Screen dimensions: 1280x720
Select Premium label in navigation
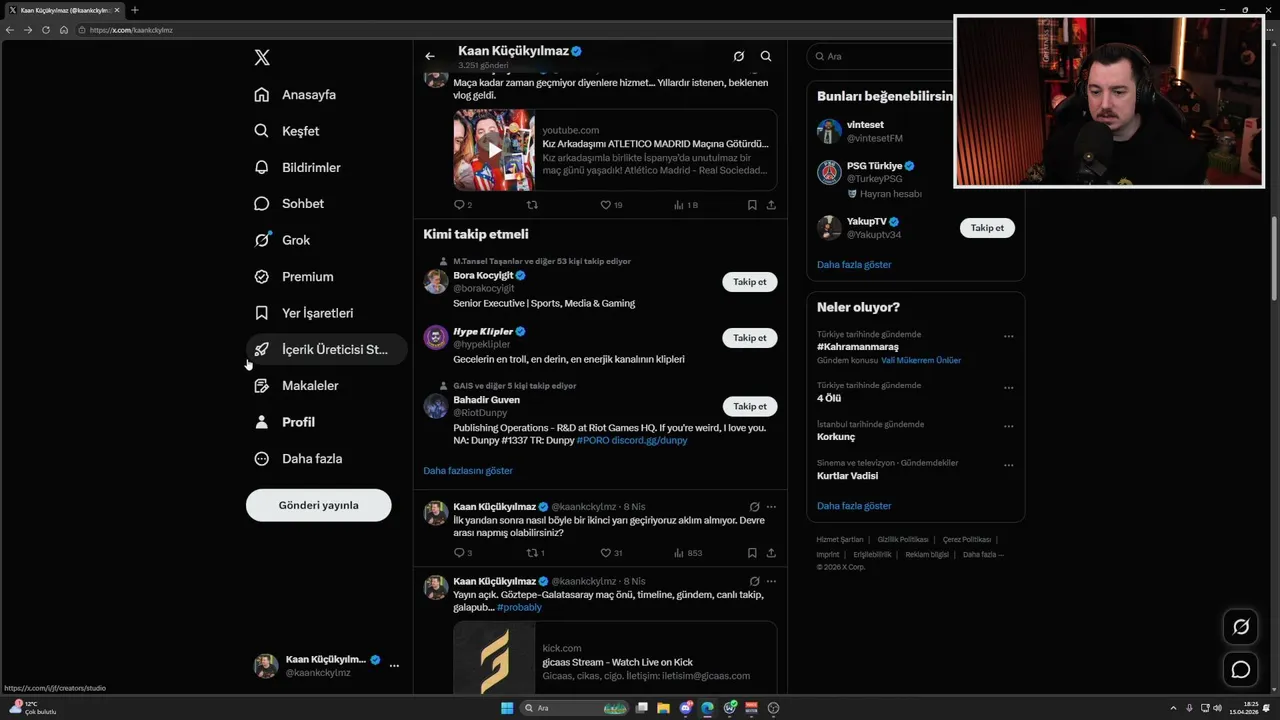click(308, 277)
